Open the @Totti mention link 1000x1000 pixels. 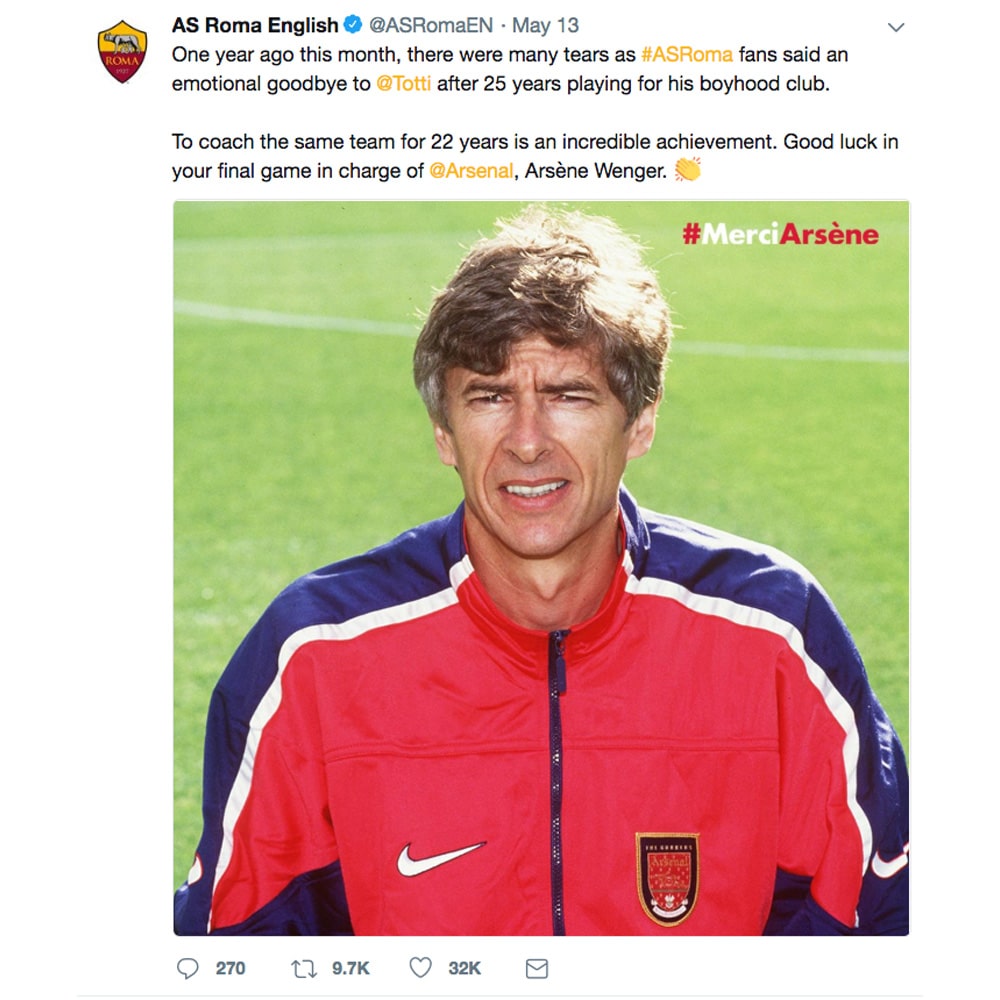pyautogui.click(x=404, y=84)
